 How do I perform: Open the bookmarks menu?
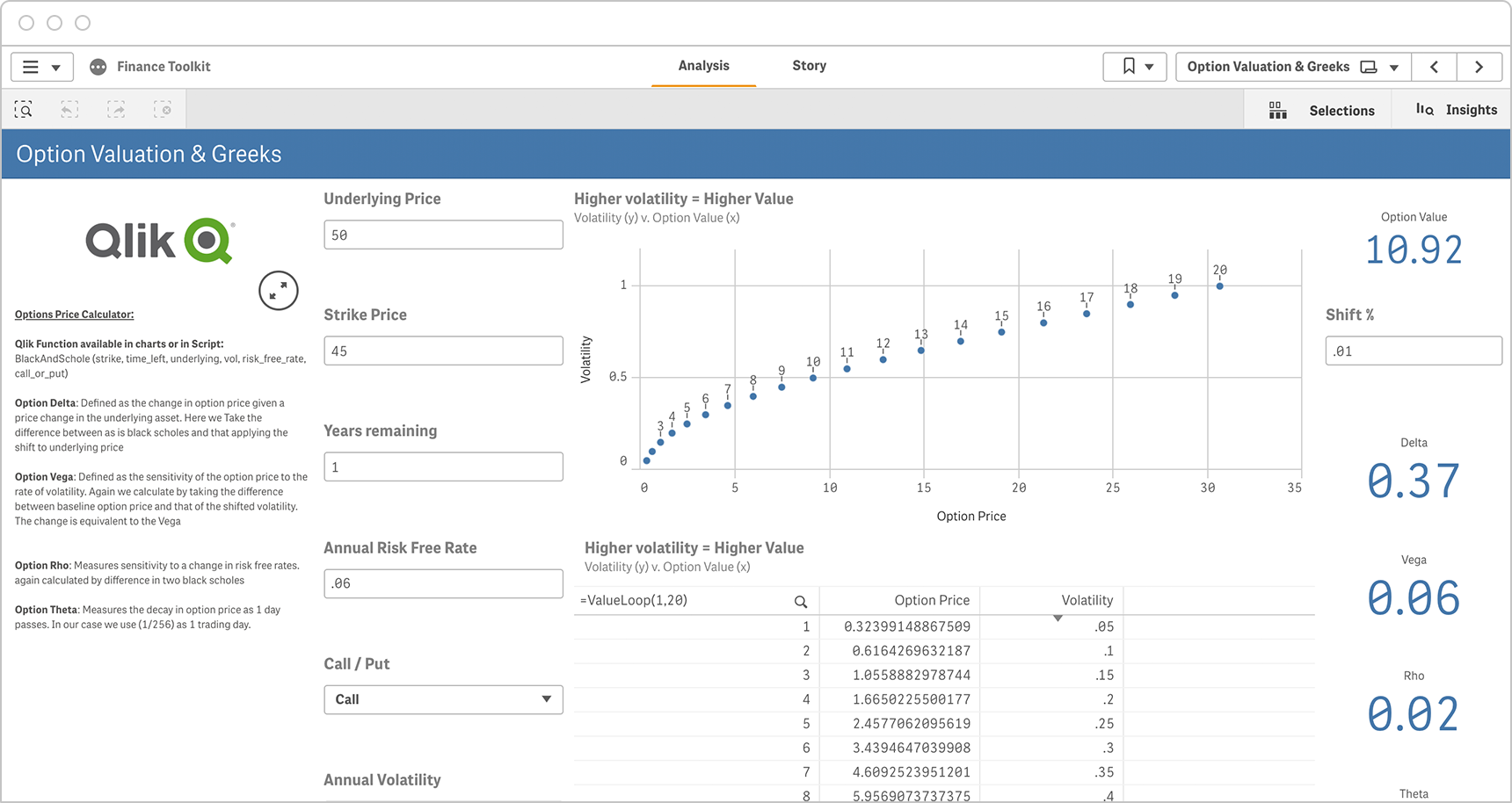1135,67
